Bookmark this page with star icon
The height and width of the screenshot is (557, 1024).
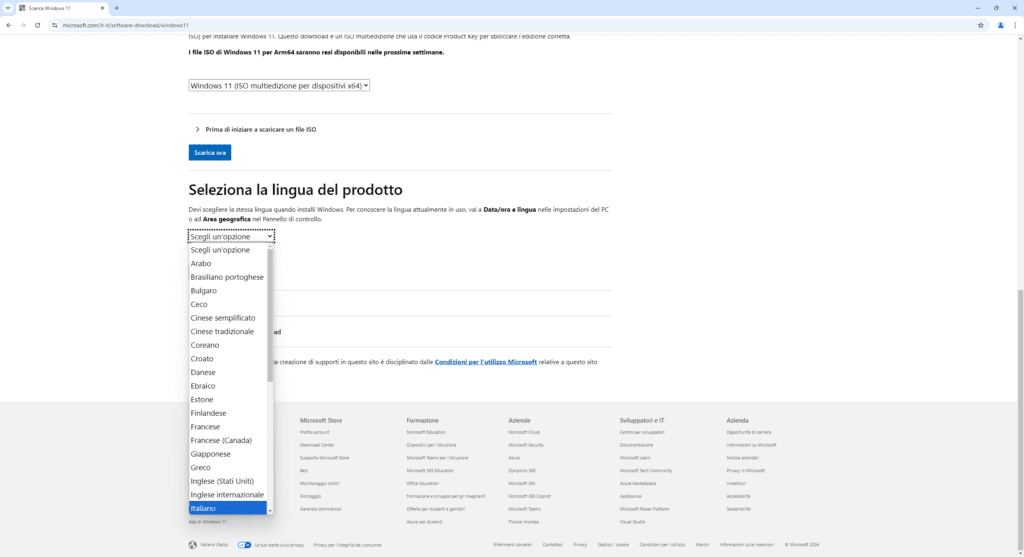980,25
